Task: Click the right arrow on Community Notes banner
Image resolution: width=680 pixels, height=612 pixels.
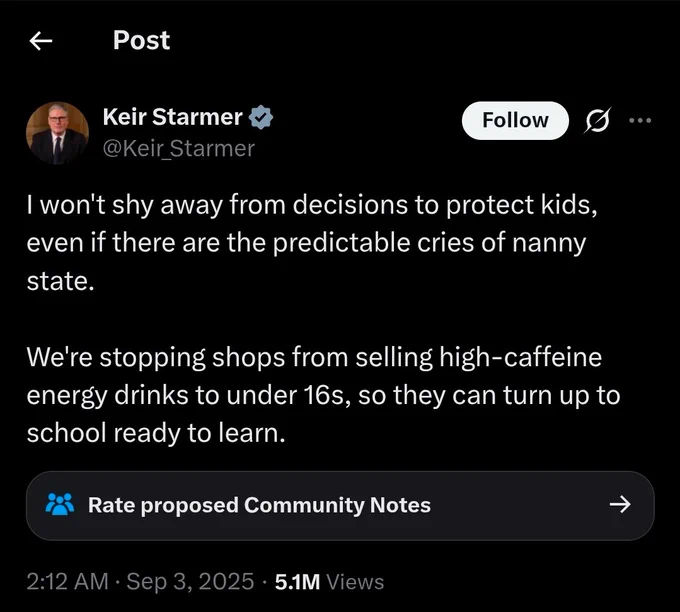Action: click(620, 504)
